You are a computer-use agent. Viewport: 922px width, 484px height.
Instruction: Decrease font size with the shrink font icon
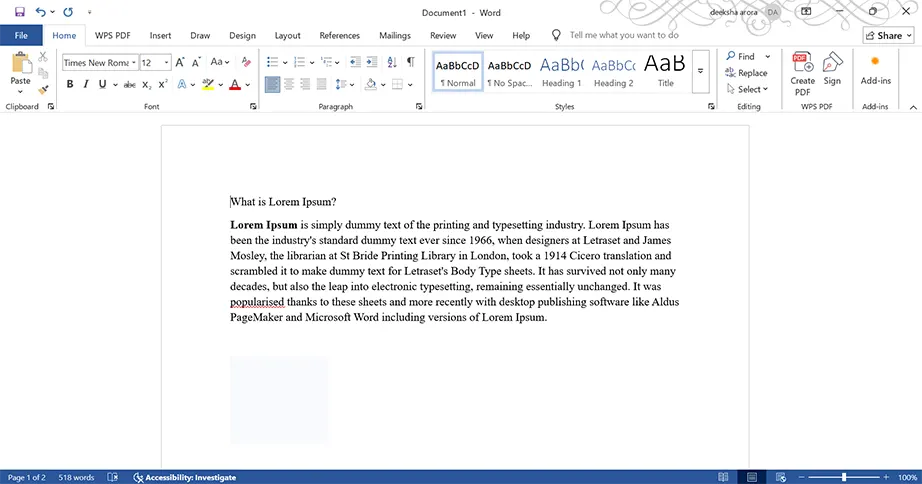point(196,62)
